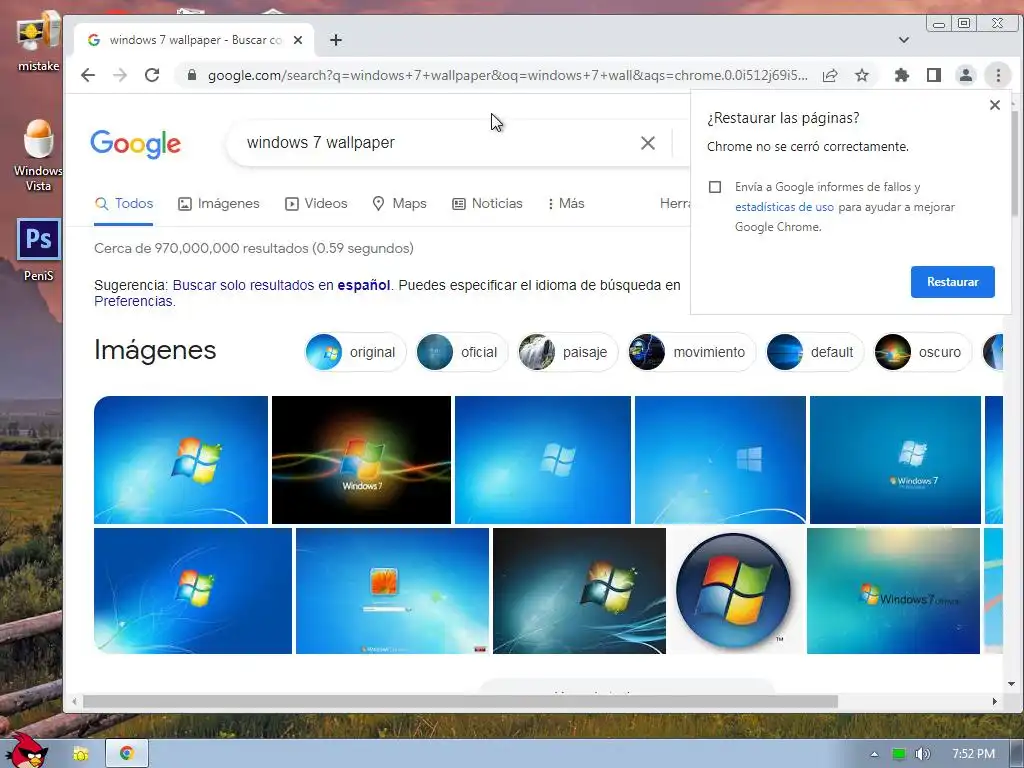Click the 7:52 PM taskbar clock

(973, 754)
